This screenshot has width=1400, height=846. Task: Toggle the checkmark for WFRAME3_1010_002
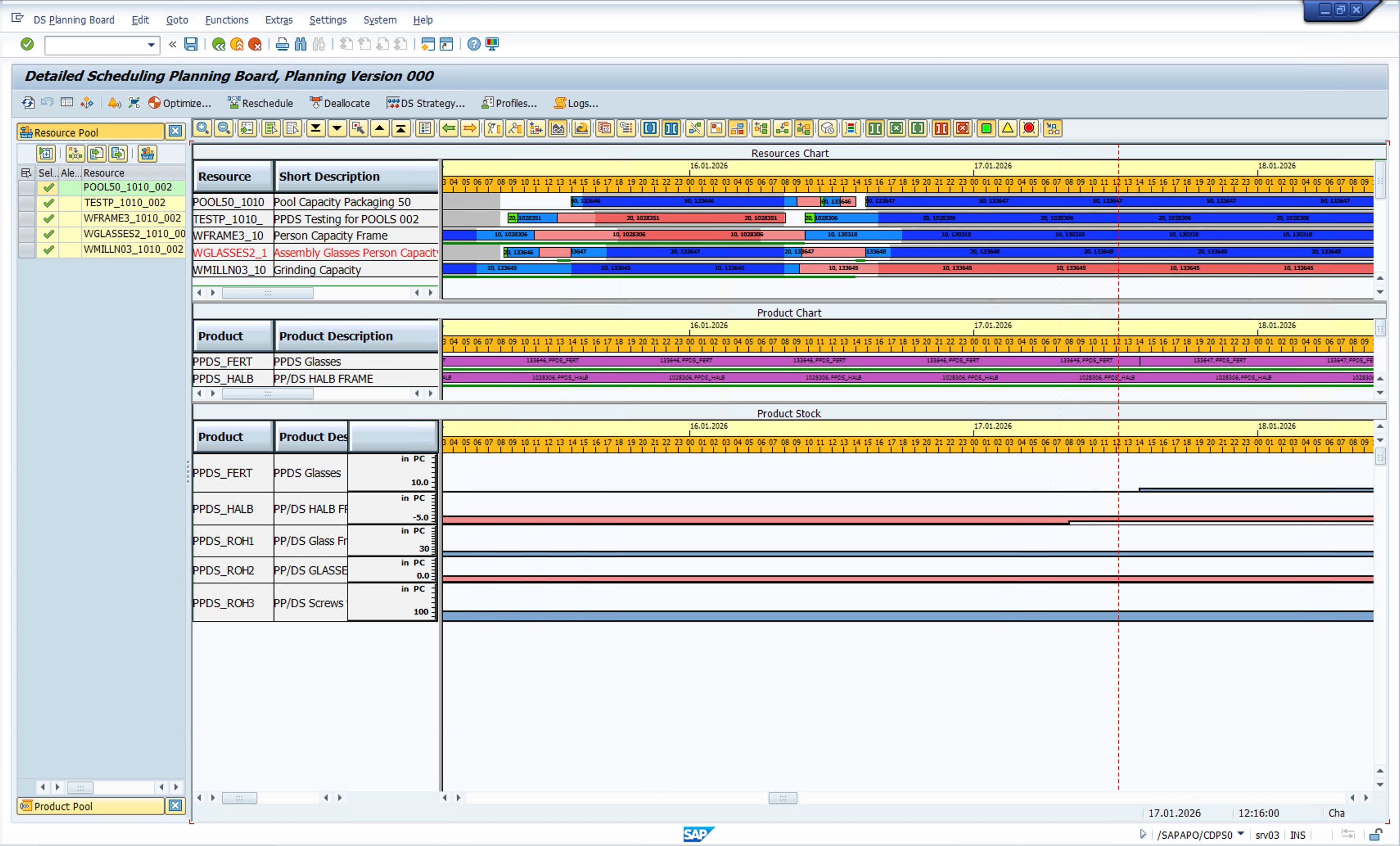point(49,218)
